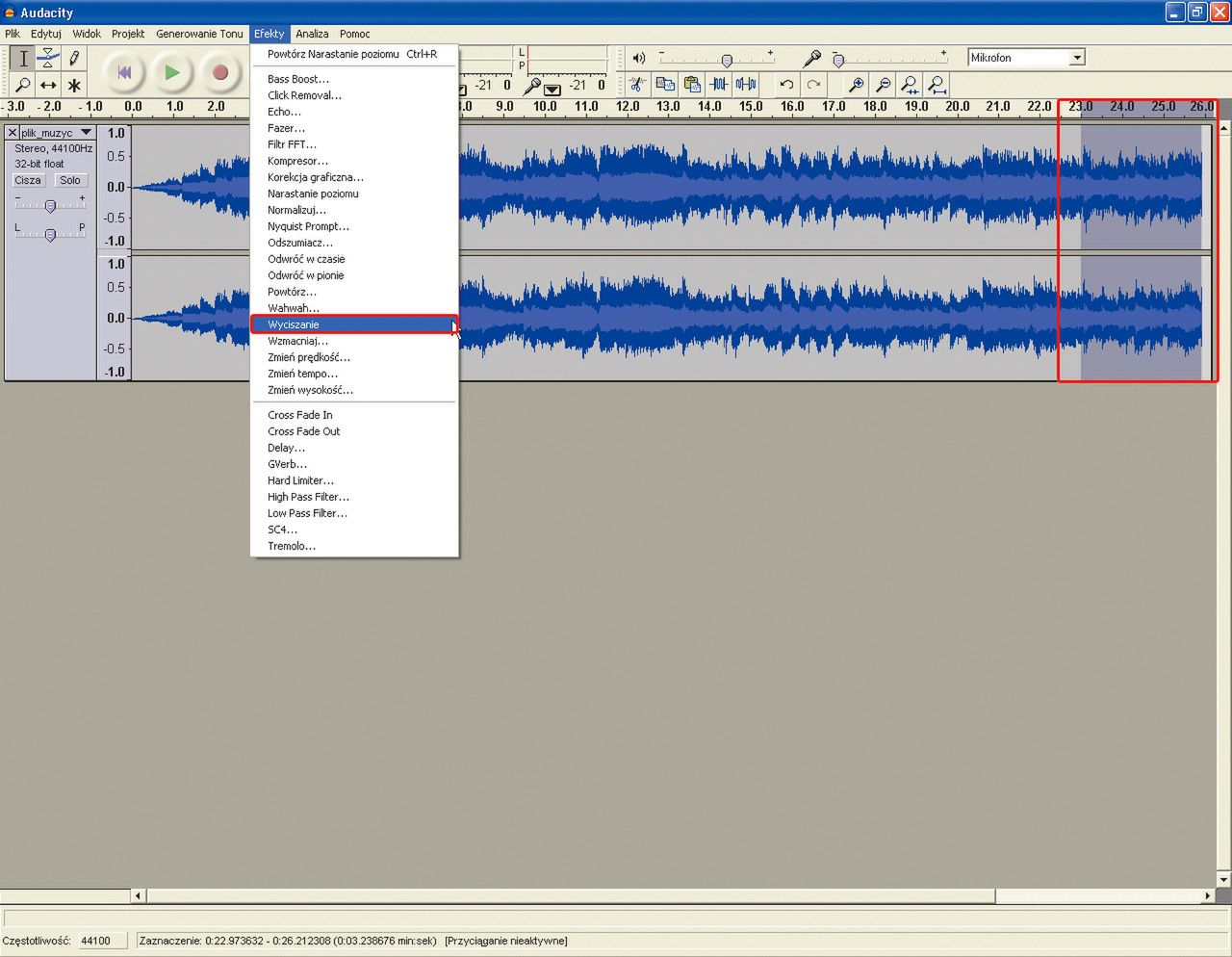Click the track gain slider knob

(x=50, y=205)
